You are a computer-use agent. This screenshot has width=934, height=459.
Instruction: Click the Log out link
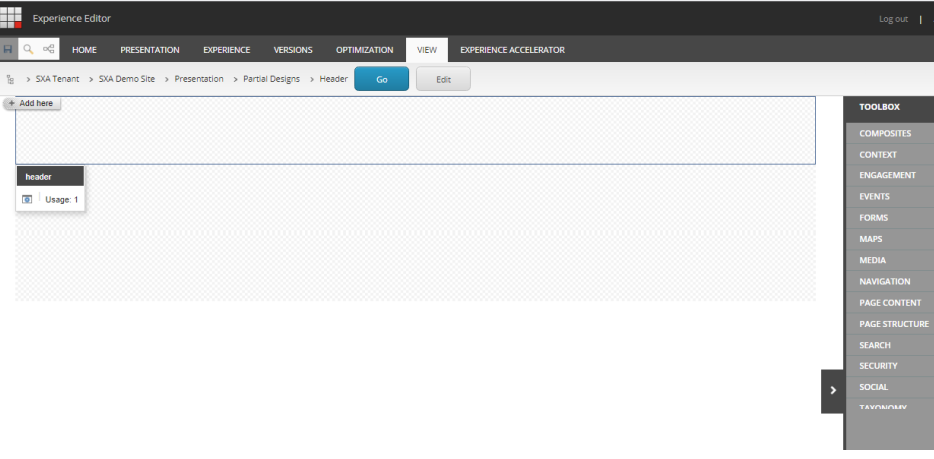click(x=893, y=19)
